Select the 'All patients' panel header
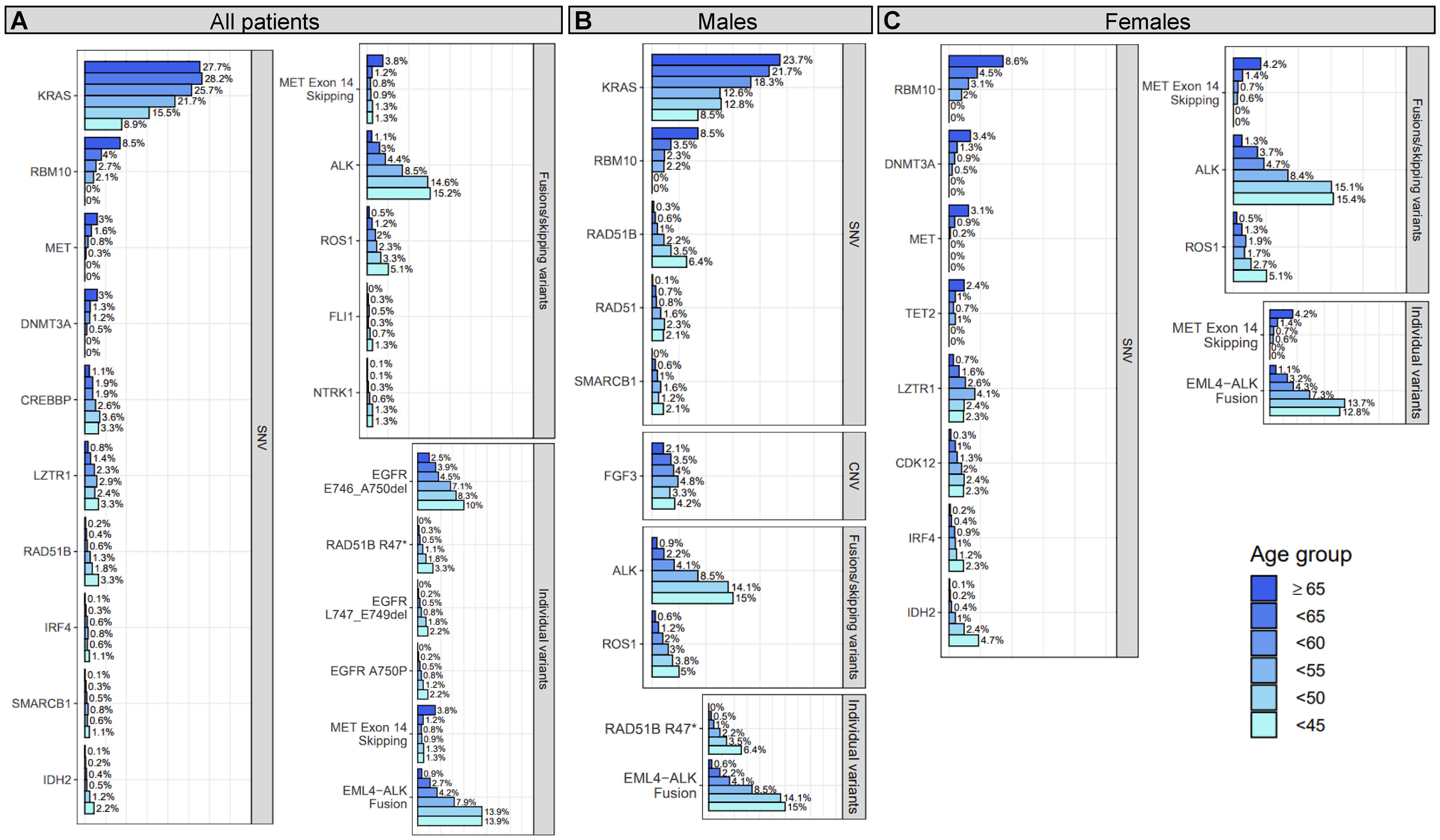 (x=283, y=21)
